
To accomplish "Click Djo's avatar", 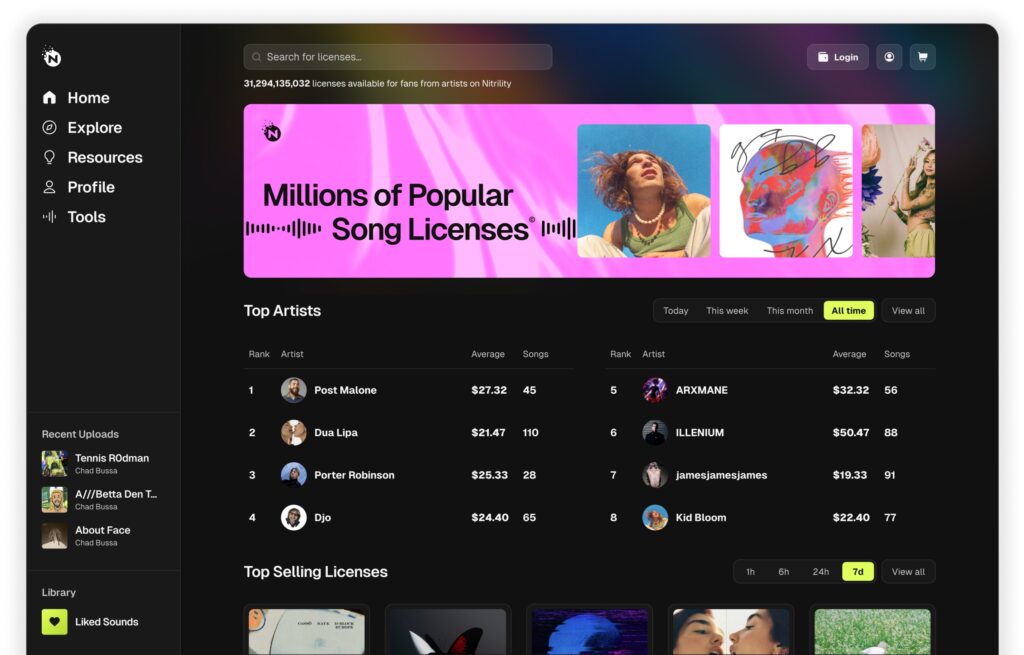I will pyautogui.click(x=293, y=517).
